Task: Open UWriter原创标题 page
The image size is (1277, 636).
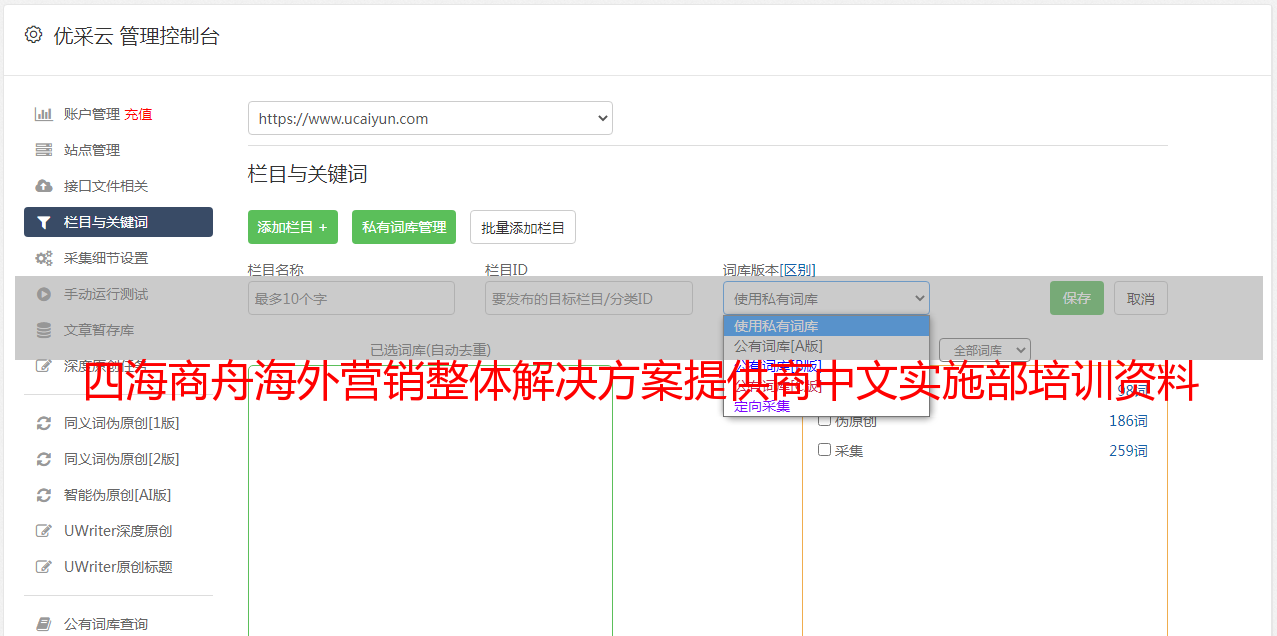Action: (118, 567)
